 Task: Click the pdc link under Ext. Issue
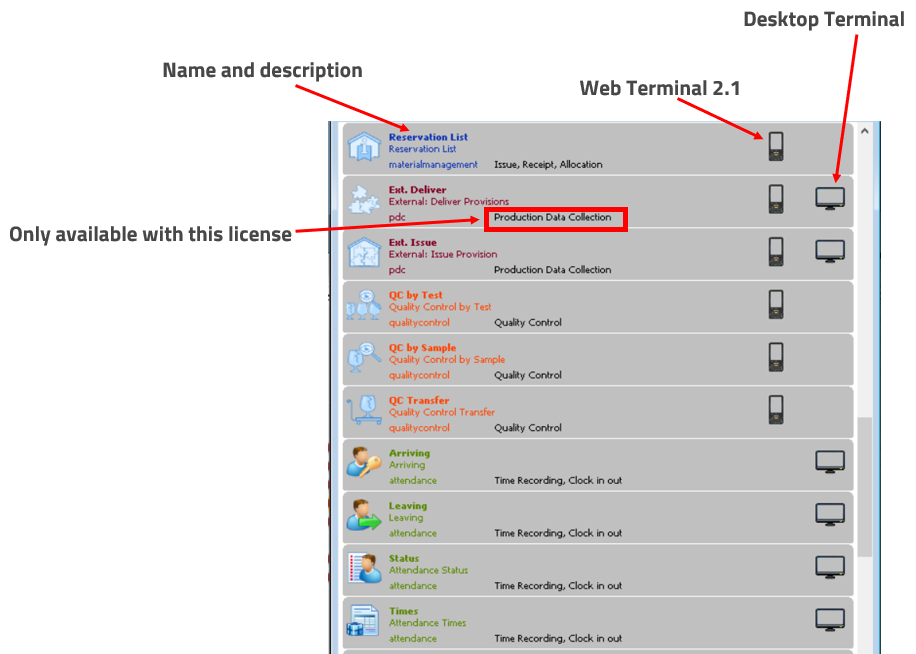click(397, 269)
